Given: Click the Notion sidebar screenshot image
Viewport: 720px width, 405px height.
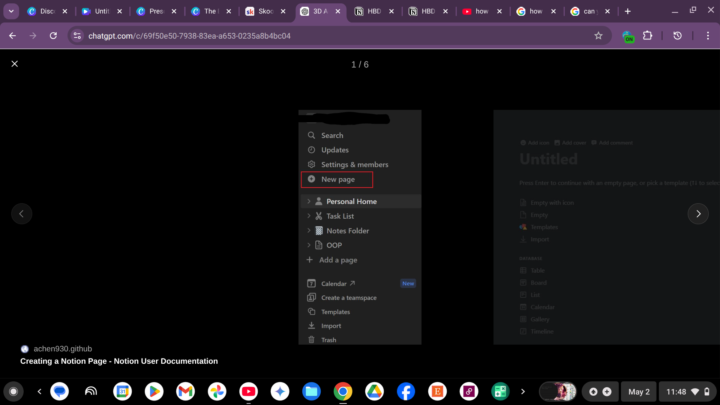Looking at the screenshot, I should click(x=360, y=227).
